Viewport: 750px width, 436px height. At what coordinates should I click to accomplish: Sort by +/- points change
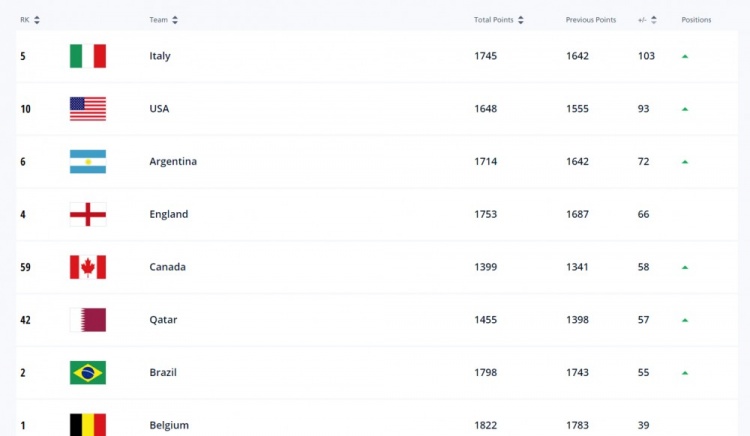pos(654,20)
